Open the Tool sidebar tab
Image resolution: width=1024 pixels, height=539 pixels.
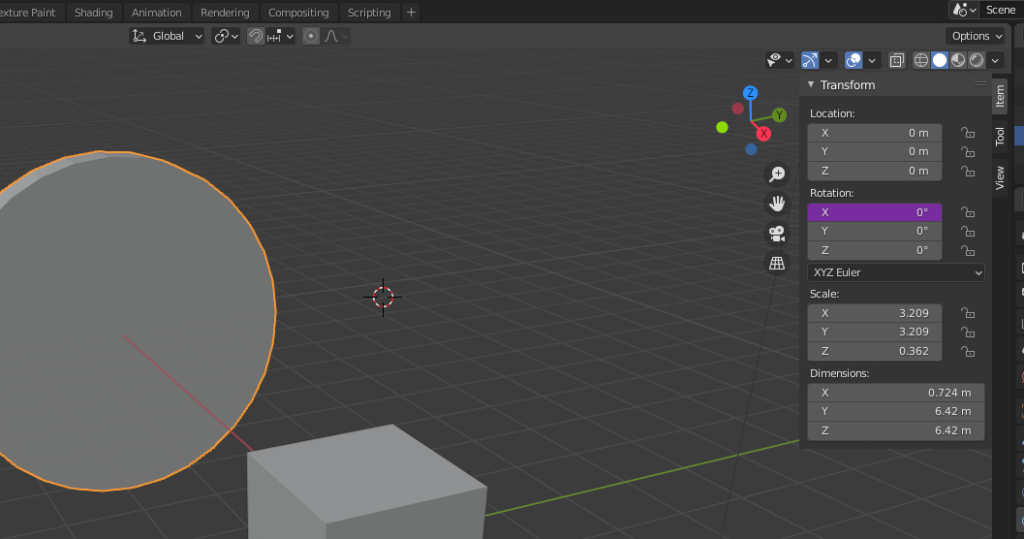pos(999,136)
